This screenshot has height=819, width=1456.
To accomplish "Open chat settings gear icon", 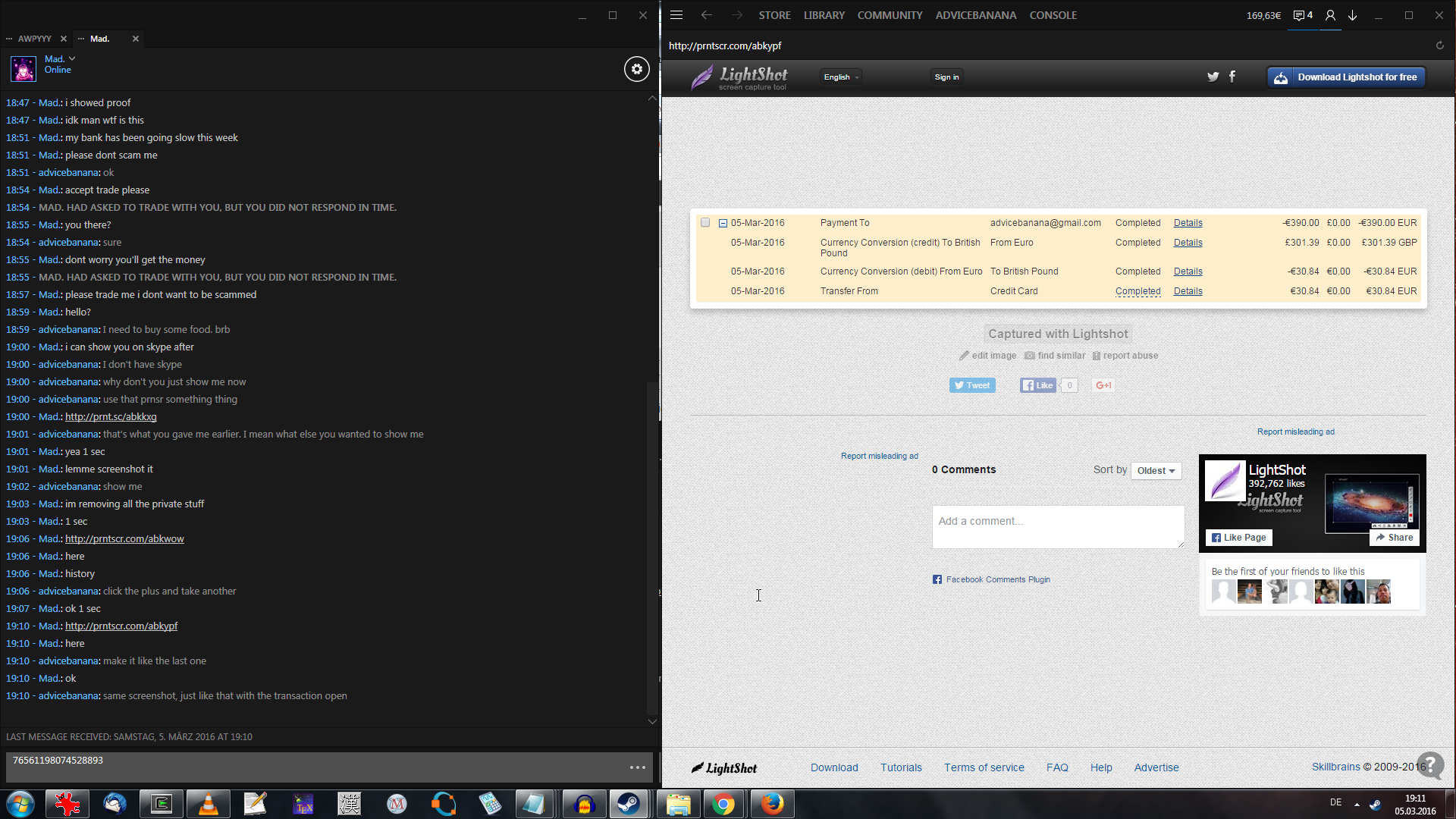I will point(636,69).
